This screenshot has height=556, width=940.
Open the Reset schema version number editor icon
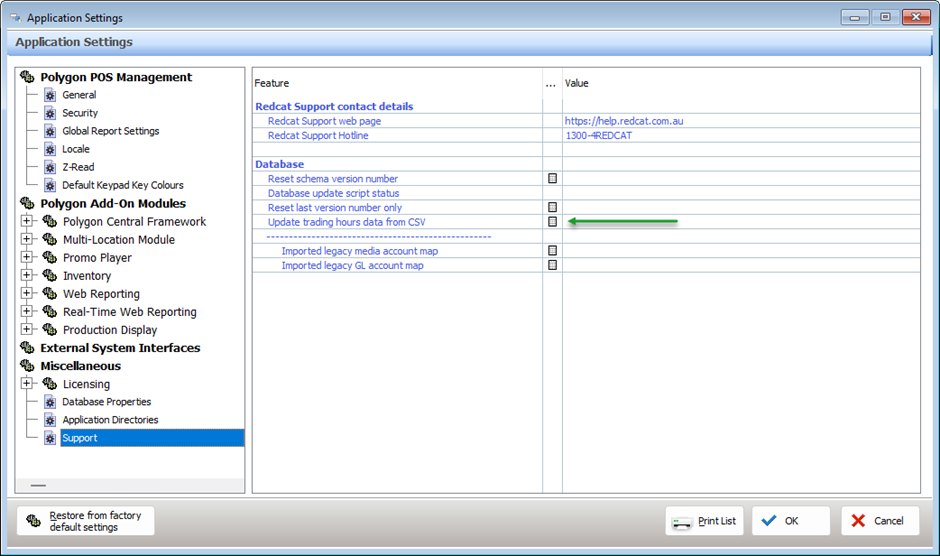click(x=553, y=178)
